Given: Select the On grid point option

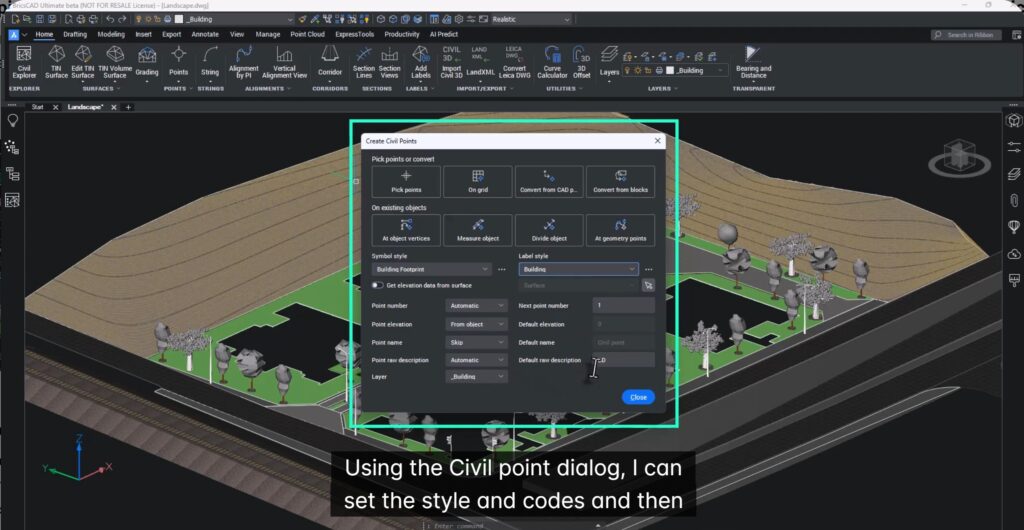Looking at the screenshot, I should [x=477, y=181].
